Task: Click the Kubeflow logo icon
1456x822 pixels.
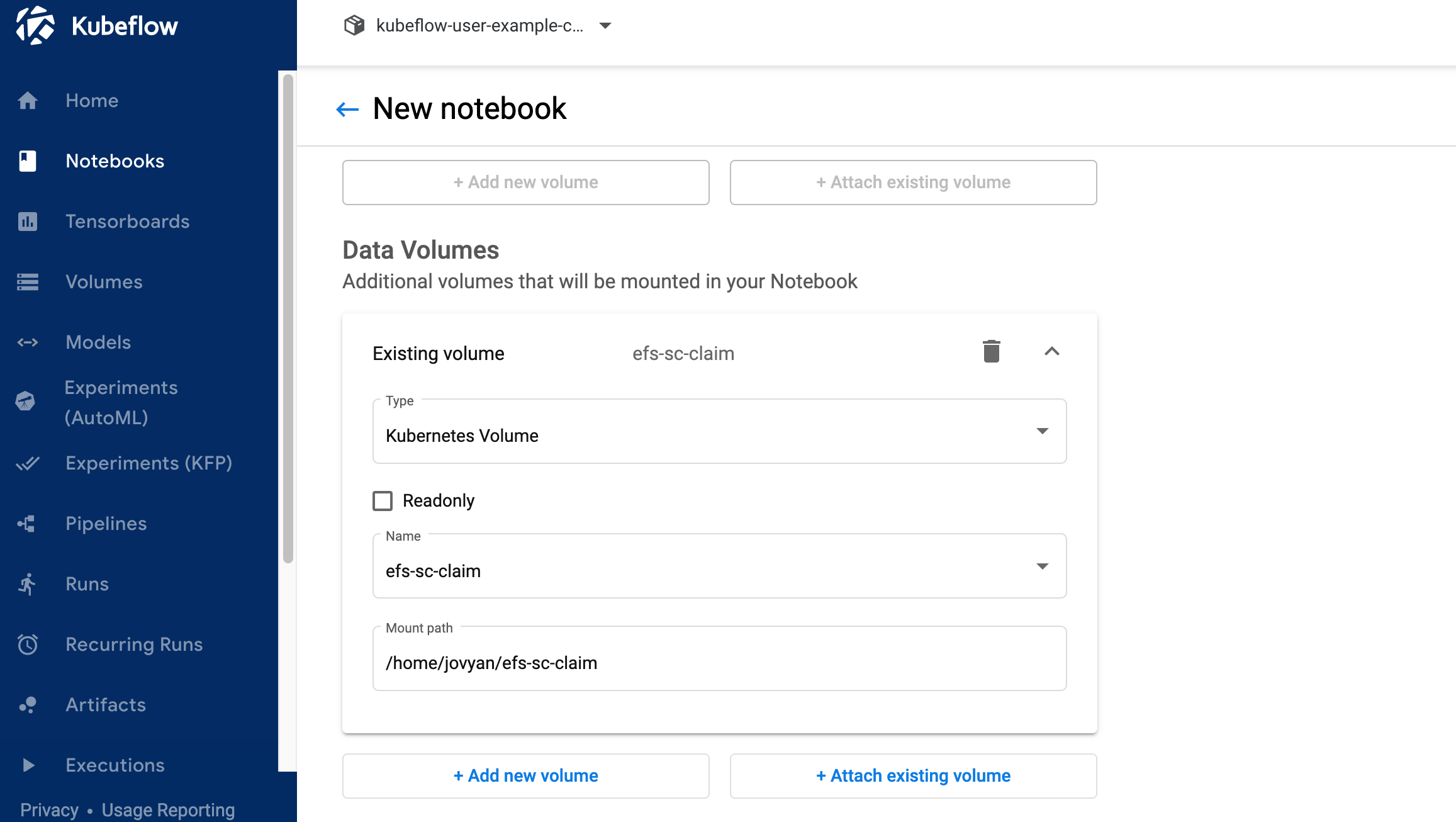Action: (35, 26)
